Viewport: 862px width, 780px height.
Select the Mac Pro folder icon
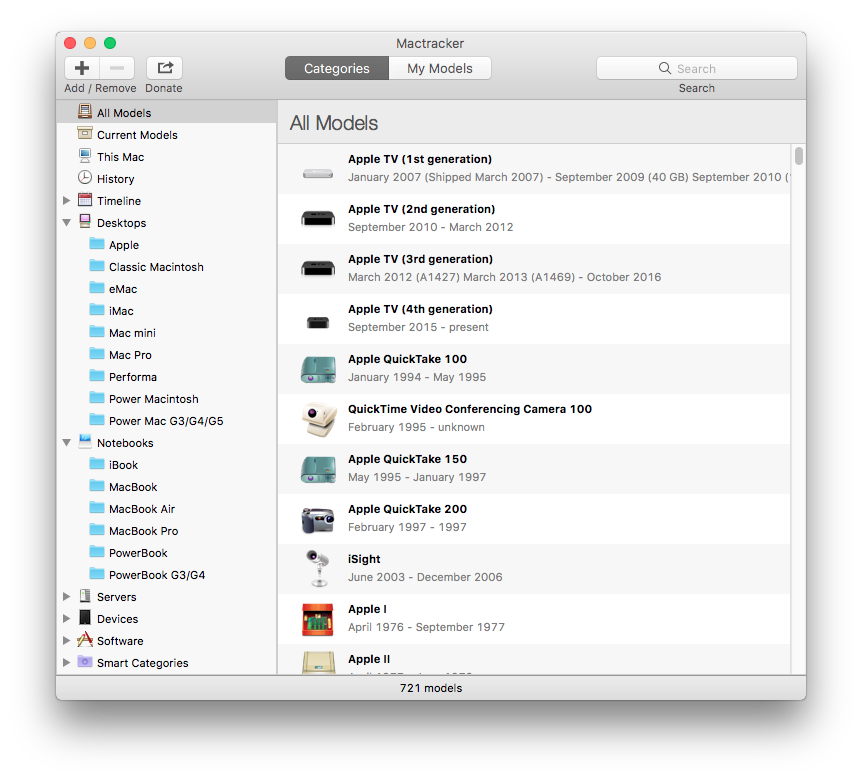(x=97, y=355)
